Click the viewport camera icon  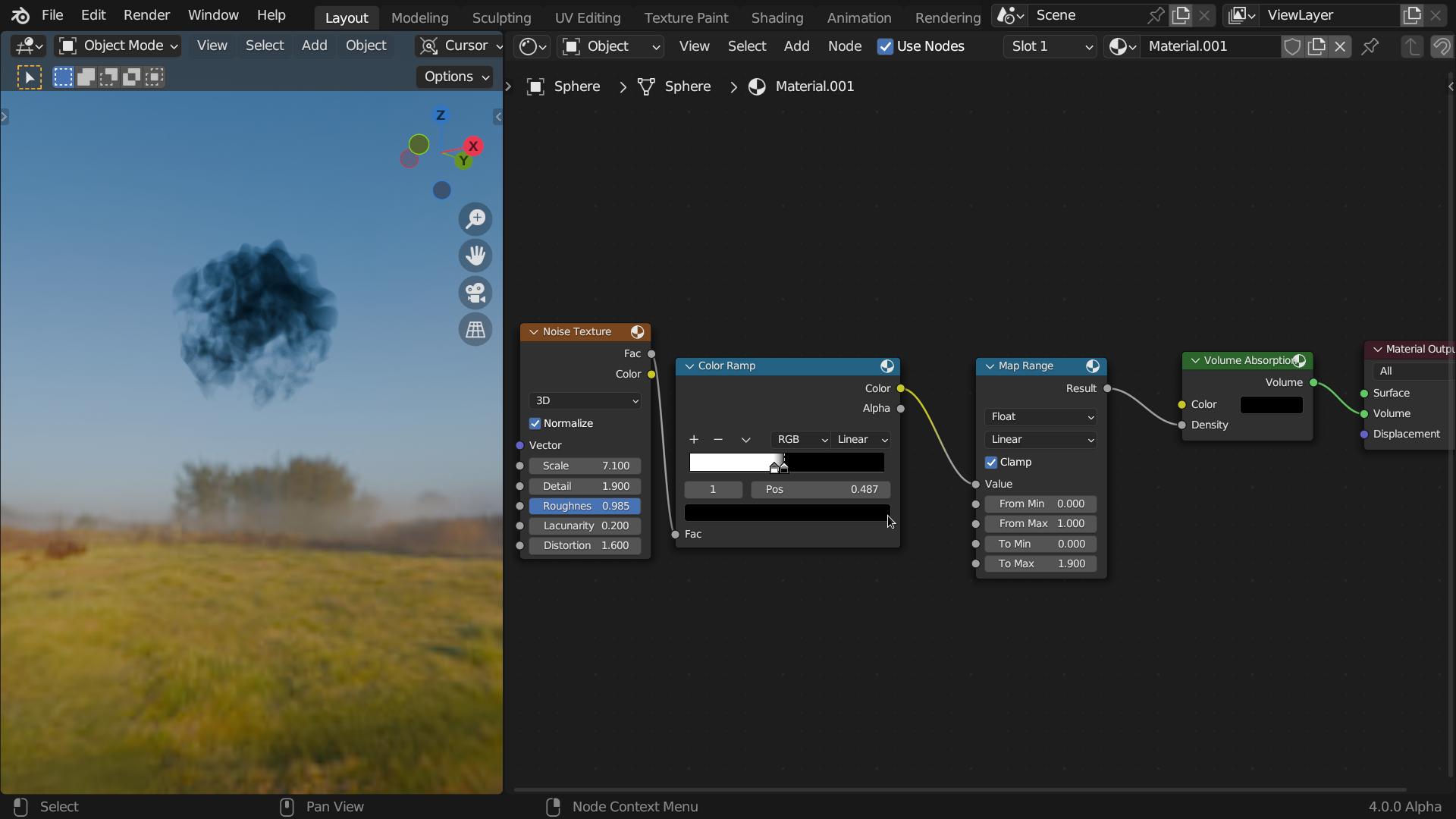click(x=475, y=292)
